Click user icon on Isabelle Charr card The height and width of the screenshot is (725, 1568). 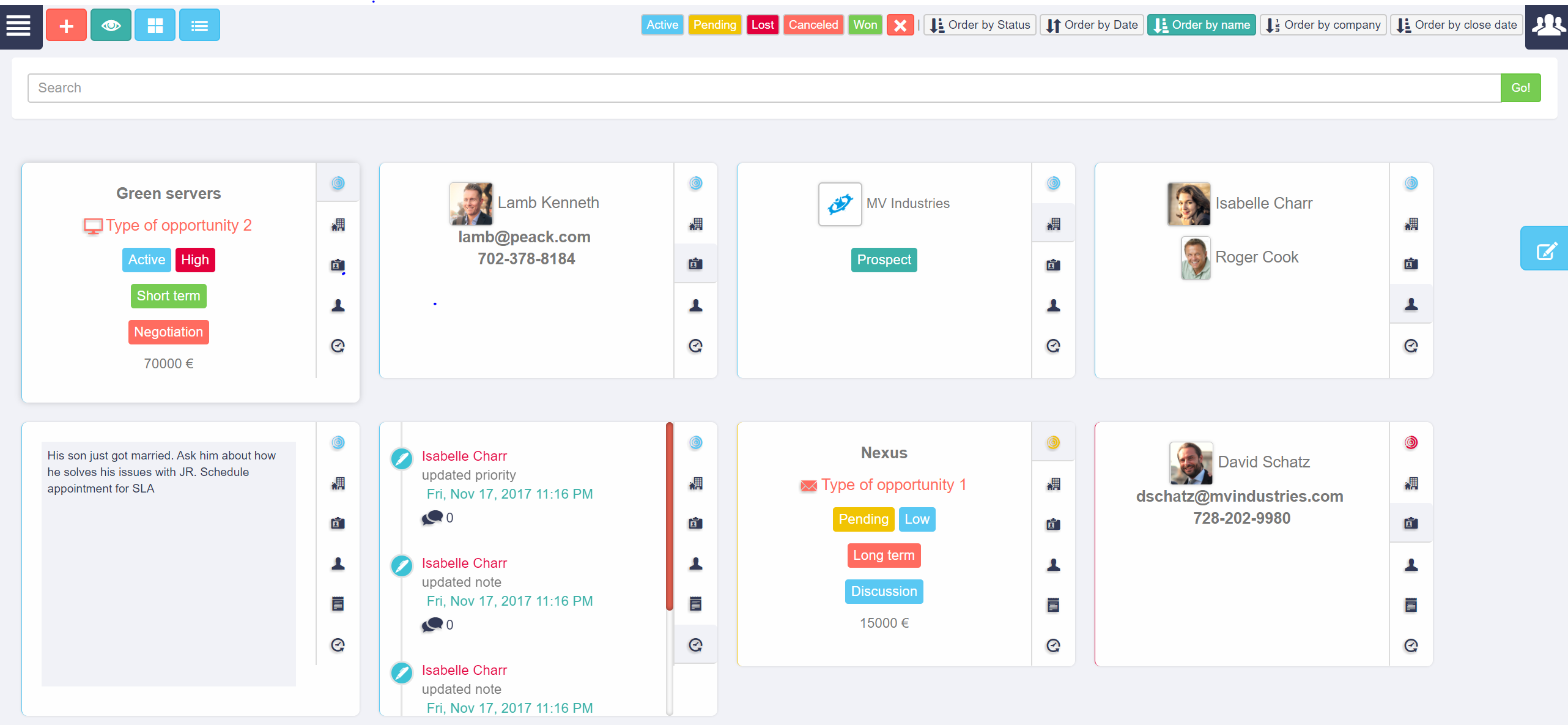(1411, 304)
